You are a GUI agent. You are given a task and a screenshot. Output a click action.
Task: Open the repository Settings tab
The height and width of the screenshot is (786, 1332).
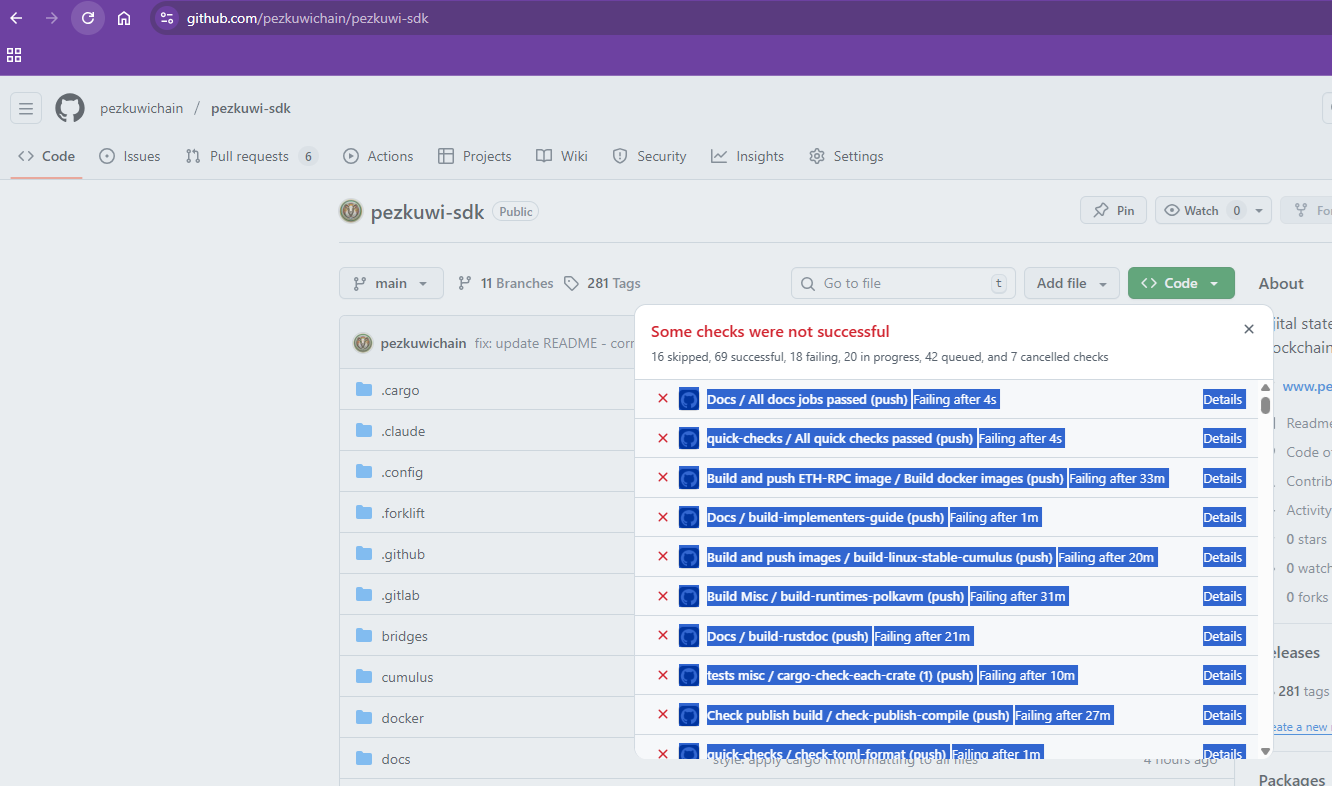click(x=846, y=156)
